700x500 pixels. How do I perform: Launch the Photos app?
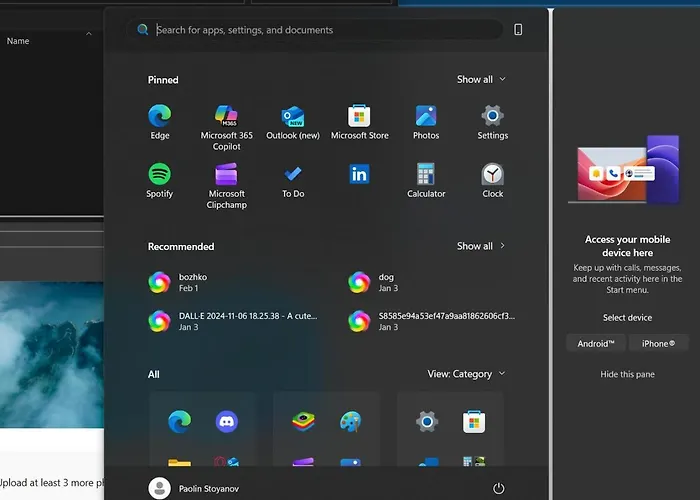[426, 117]
